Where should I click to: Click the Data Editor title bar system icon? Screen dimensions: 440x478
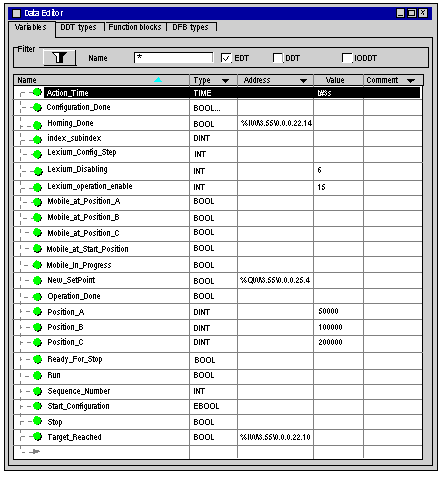[16, 13]
